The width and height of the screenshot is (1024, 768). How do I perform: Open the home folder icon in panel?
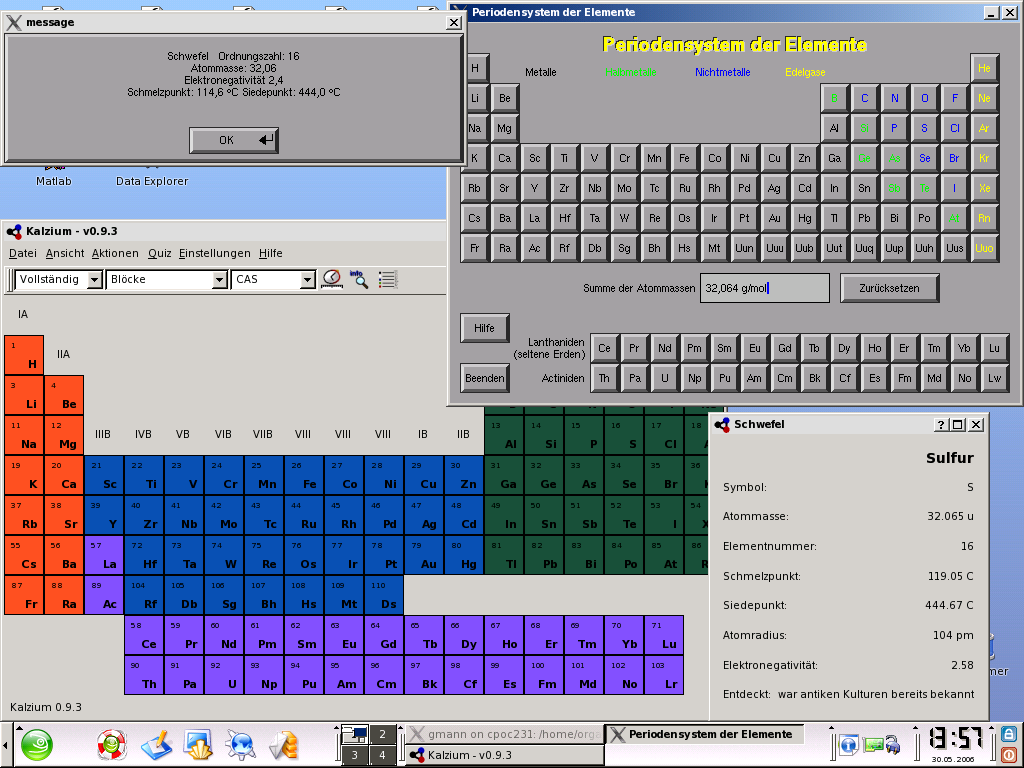pyautogui.click(x=198, y=744)
